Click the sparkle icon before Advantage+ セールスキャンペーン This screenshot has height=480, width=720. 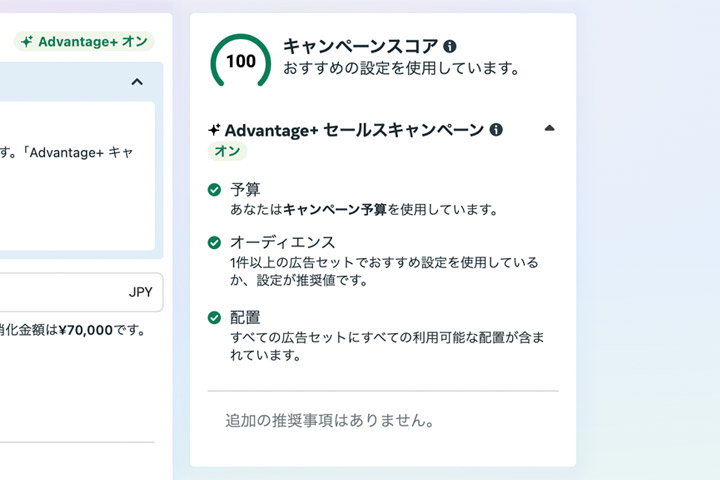click(214, 130)
